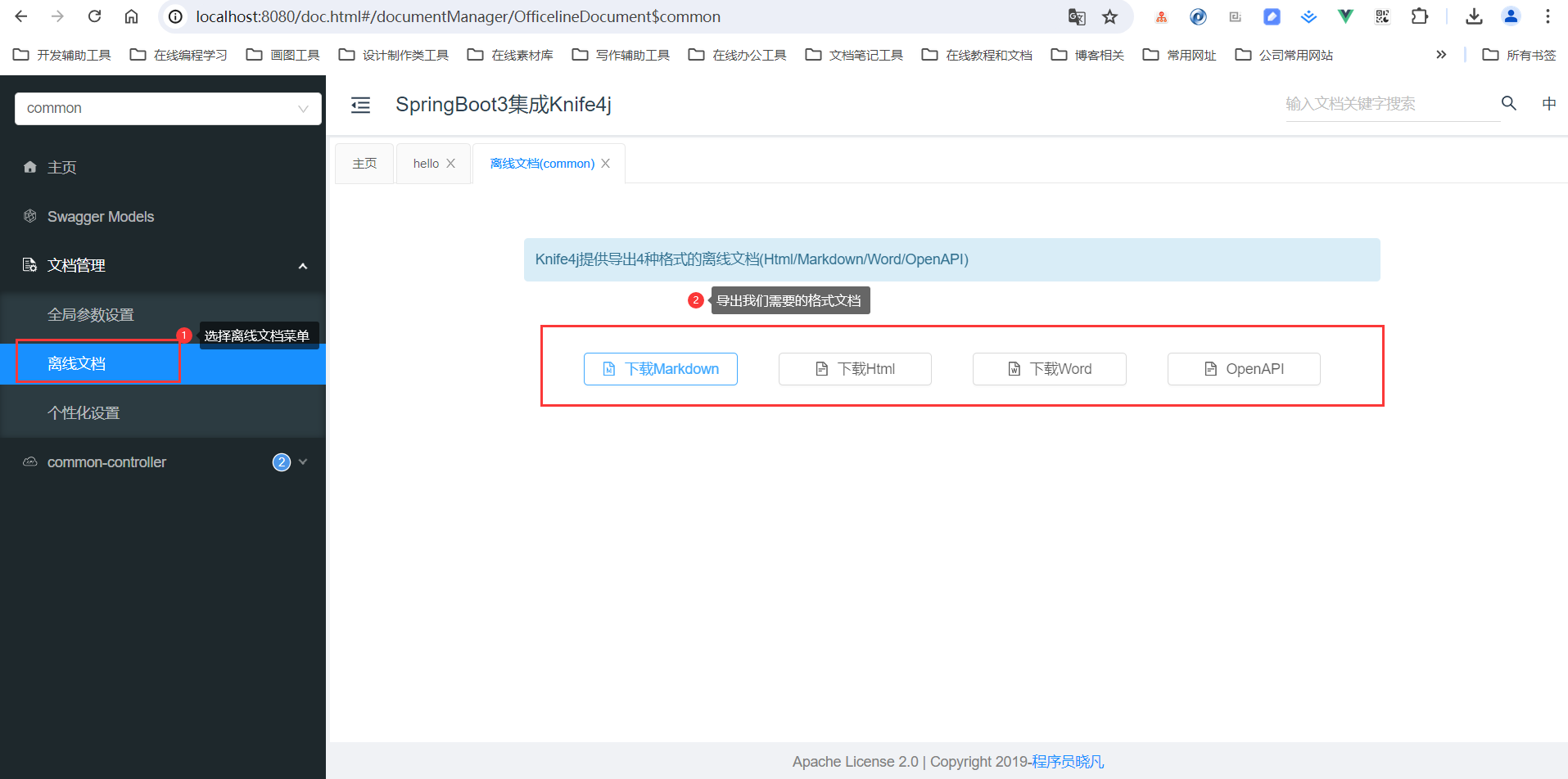1568x779 pixels.
Task: Open the 开发辅助工具 bookmark folder
Action: (x=62, y=55)
